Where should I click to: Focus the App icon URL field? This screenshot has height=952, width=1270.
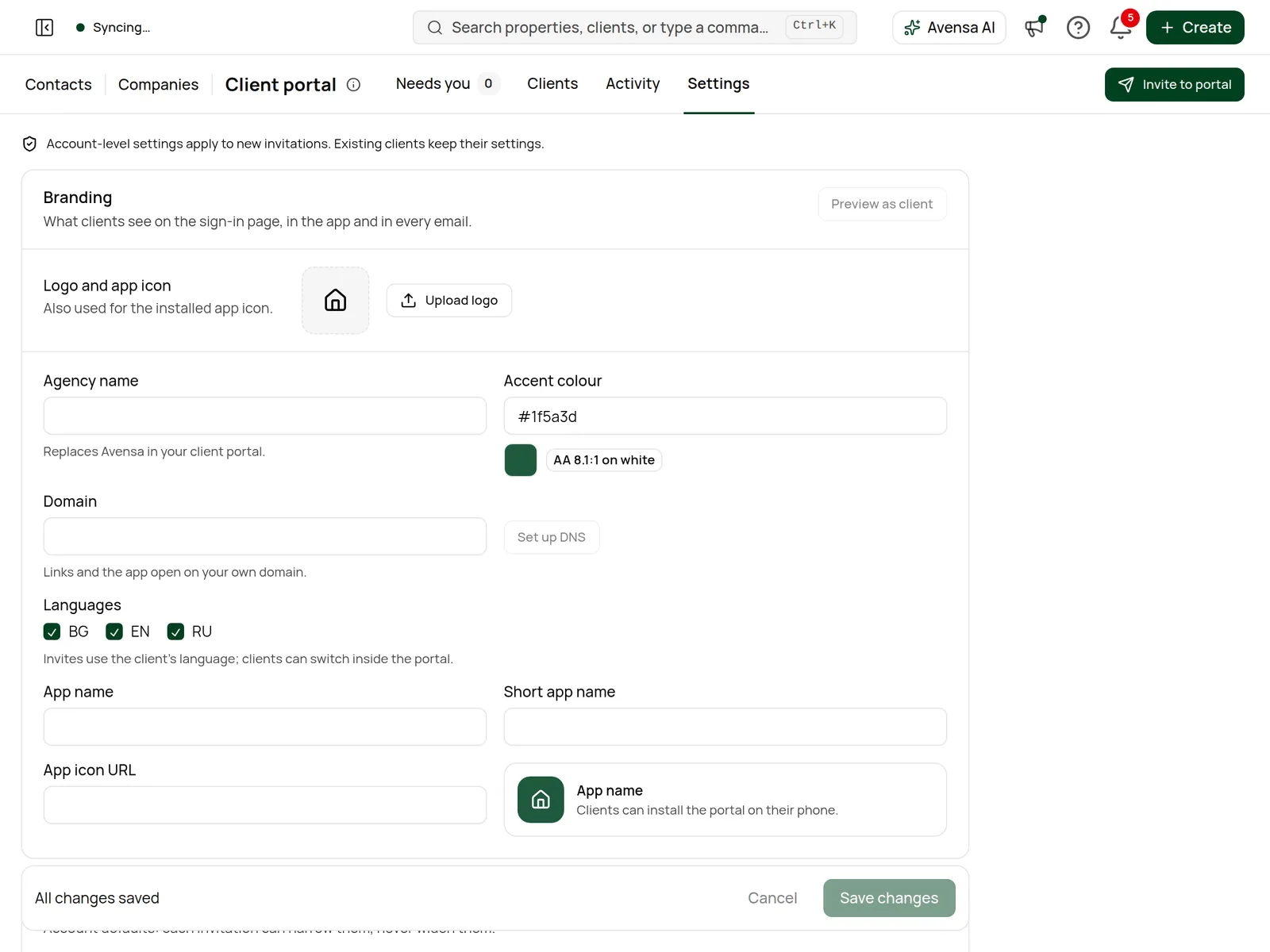(265, 806)
